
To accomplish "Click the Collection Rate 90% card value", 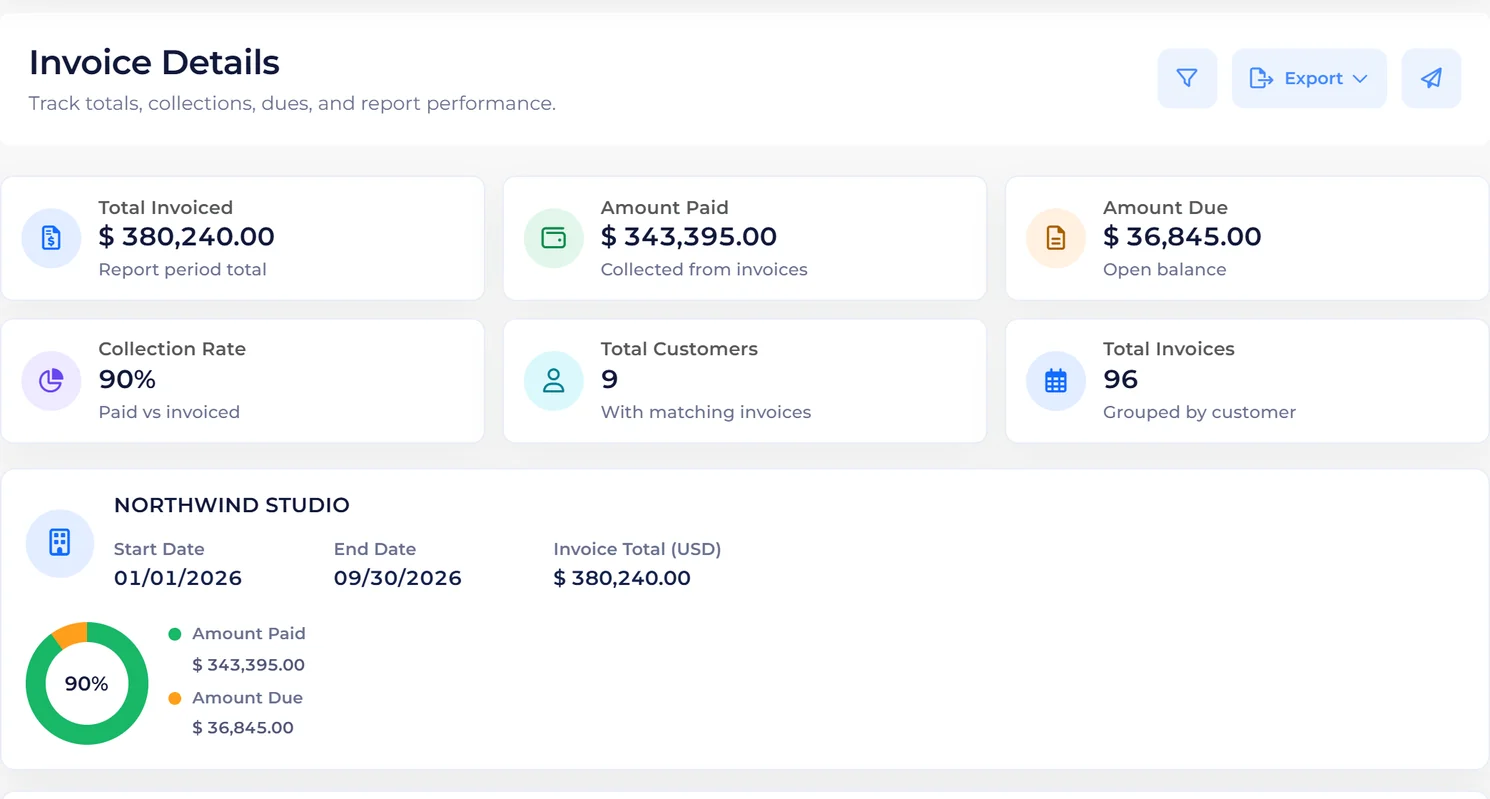I will (127, 380).
